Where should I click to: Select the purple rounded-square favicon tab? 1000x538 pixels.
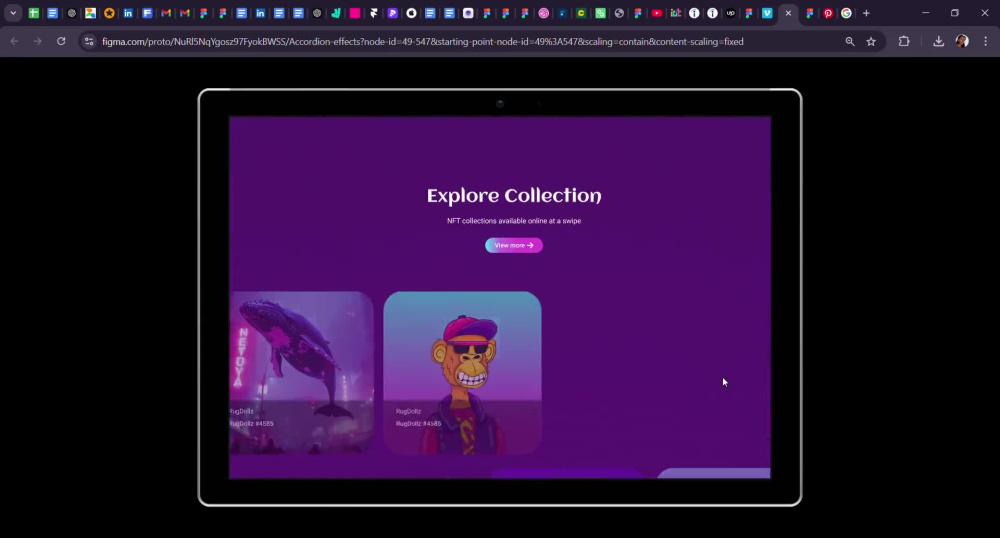pos(468,13)
